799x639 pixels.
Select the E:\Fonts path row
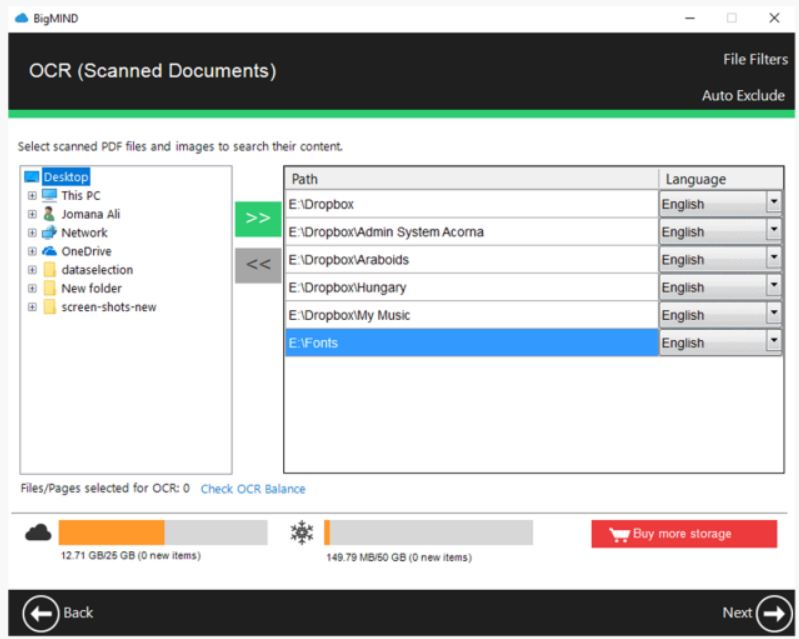click(471, 342)
